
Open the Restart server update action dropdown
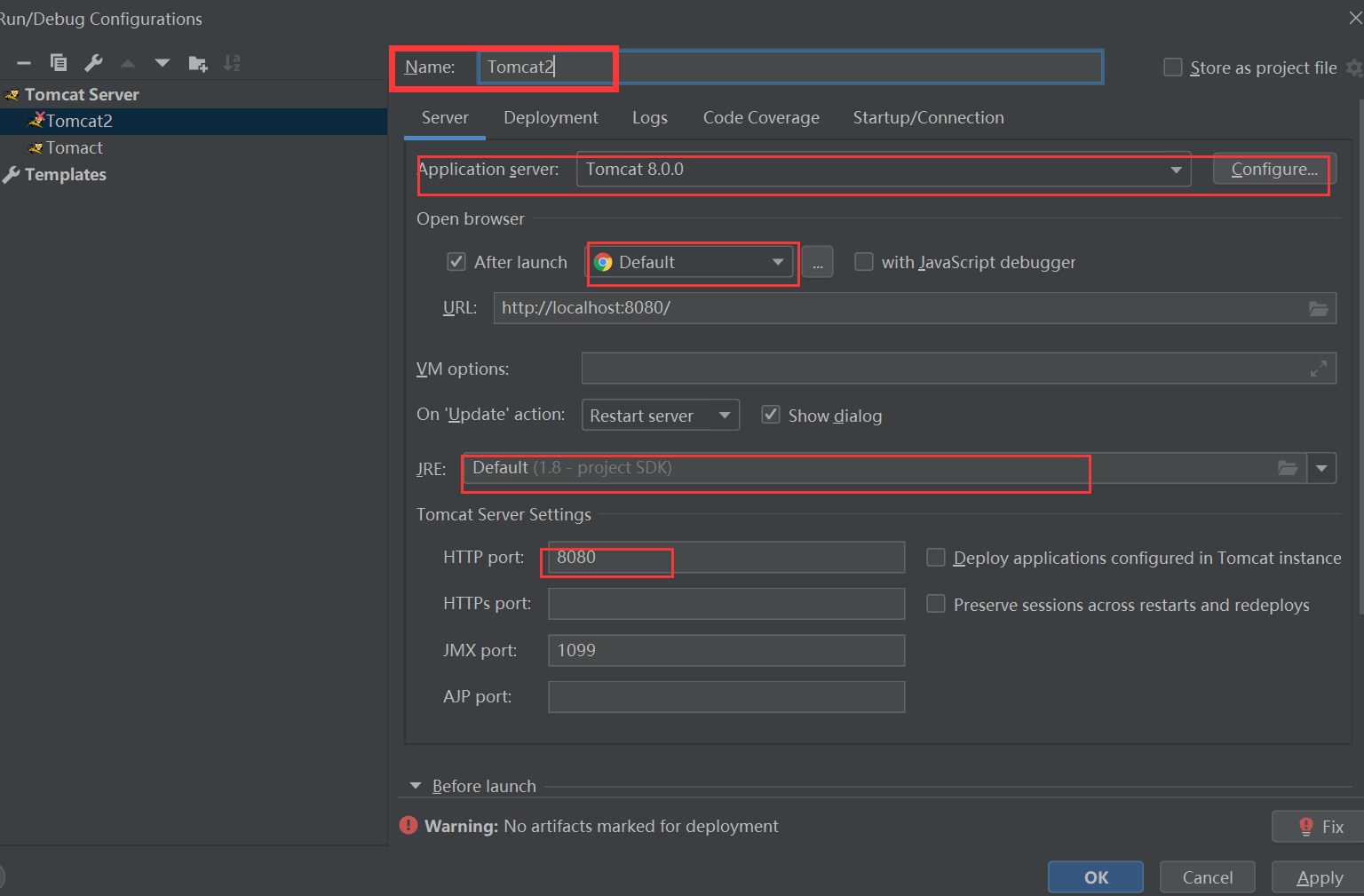[725, 416]
